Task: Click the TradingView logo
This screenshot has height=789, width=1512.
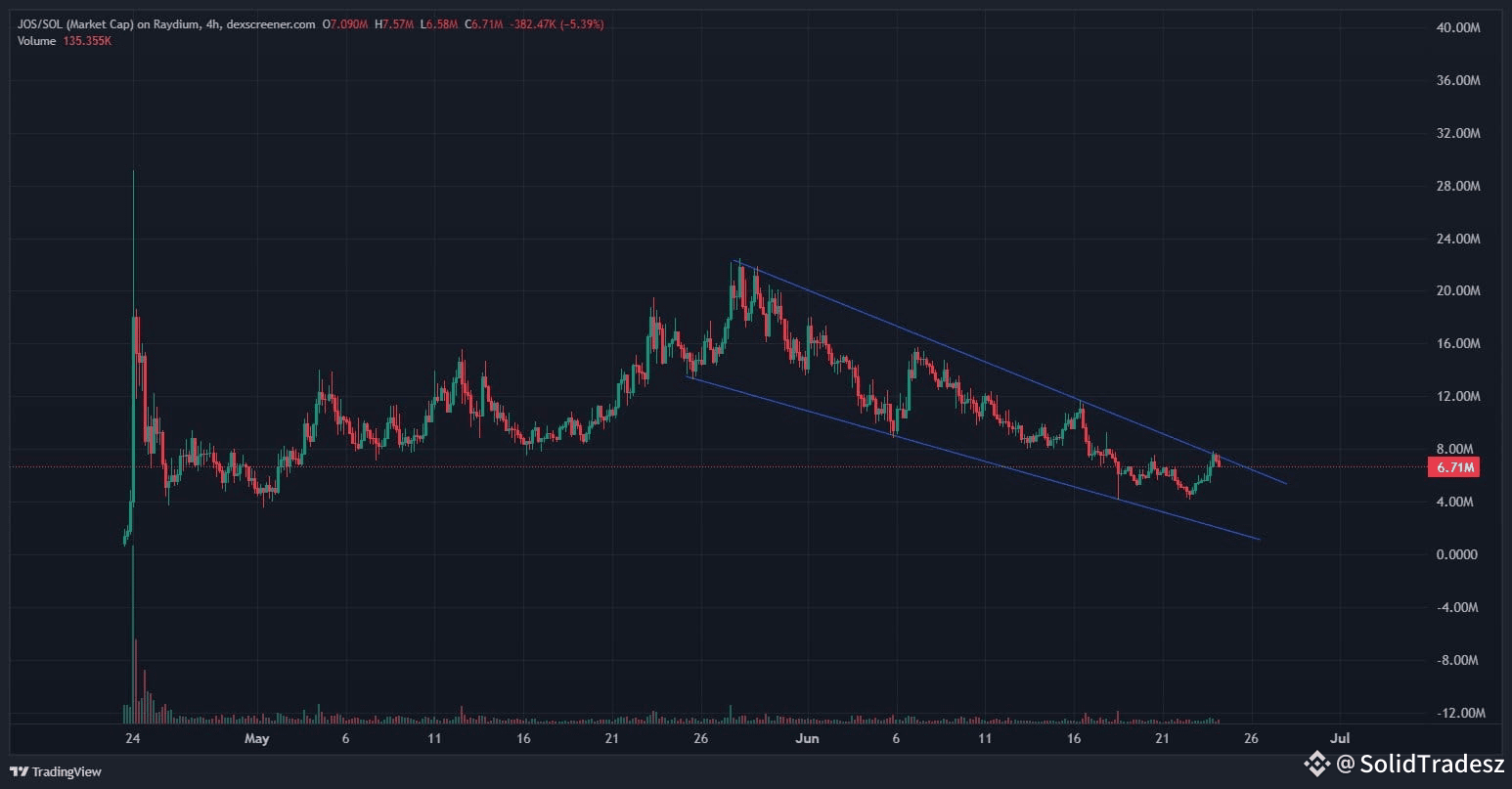Action: (x=55, y=771)
